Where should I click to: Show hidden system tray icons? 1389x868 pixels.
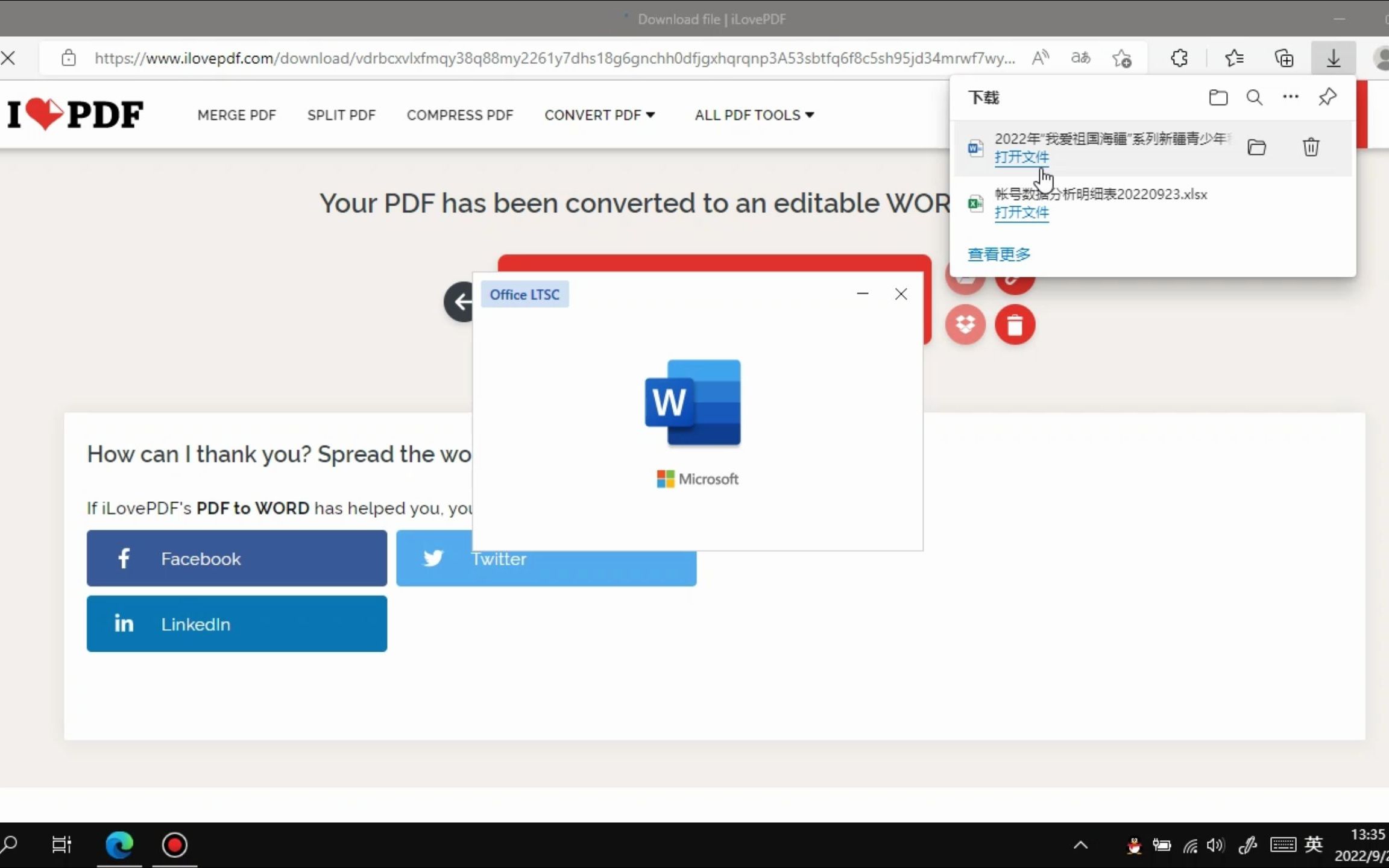(x=1080, y=845)
